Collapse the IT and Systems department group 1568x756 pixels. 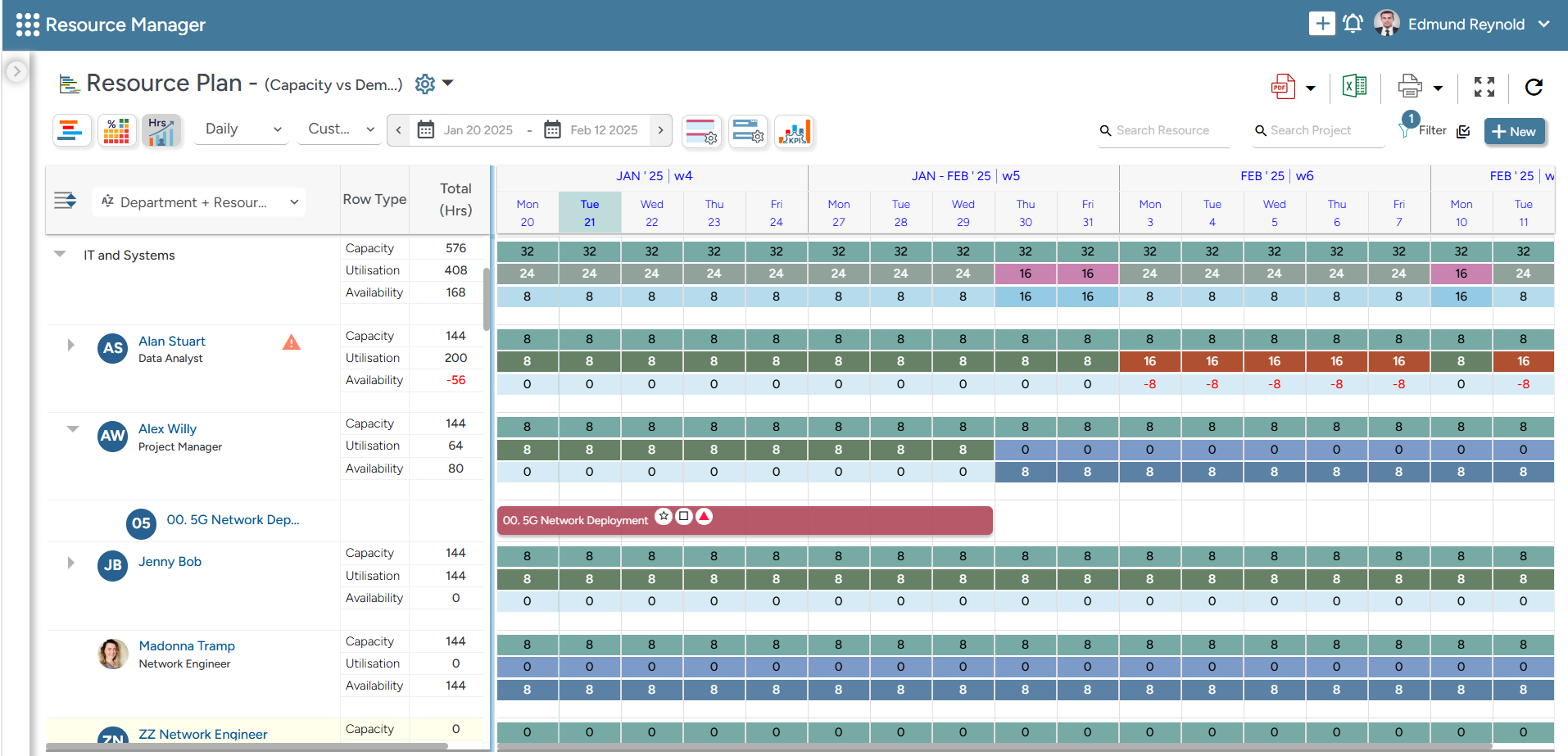click(x=59, y=254)
